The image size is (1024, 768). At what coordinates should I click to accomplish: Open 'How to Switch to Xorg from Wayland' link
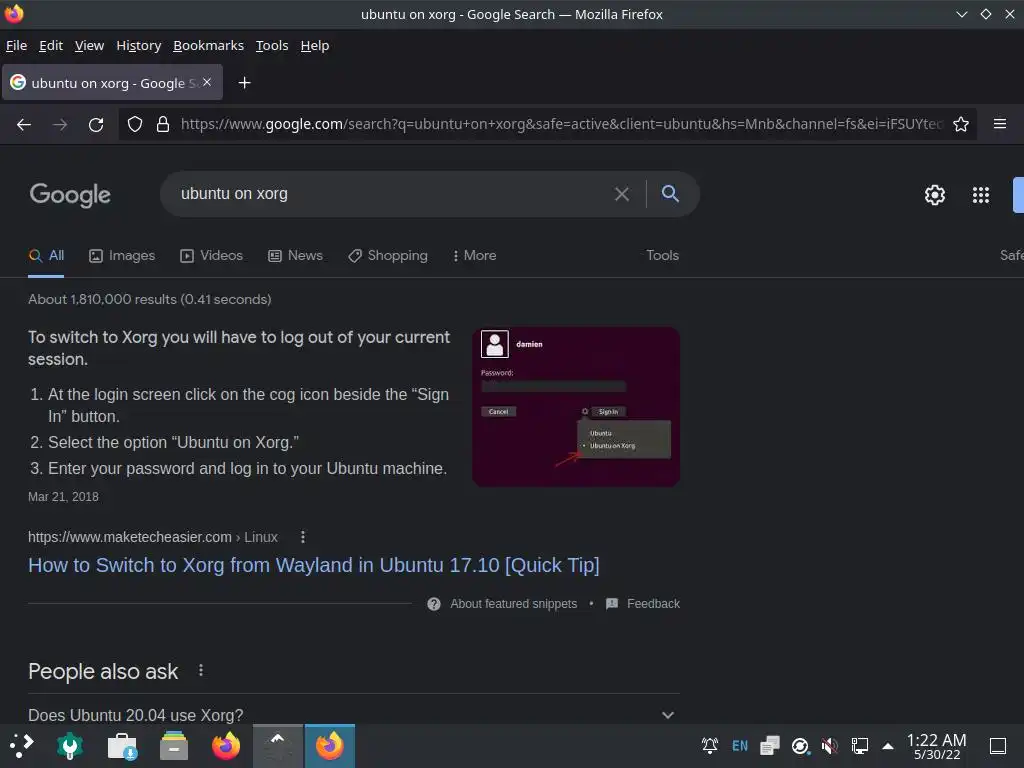313,565
